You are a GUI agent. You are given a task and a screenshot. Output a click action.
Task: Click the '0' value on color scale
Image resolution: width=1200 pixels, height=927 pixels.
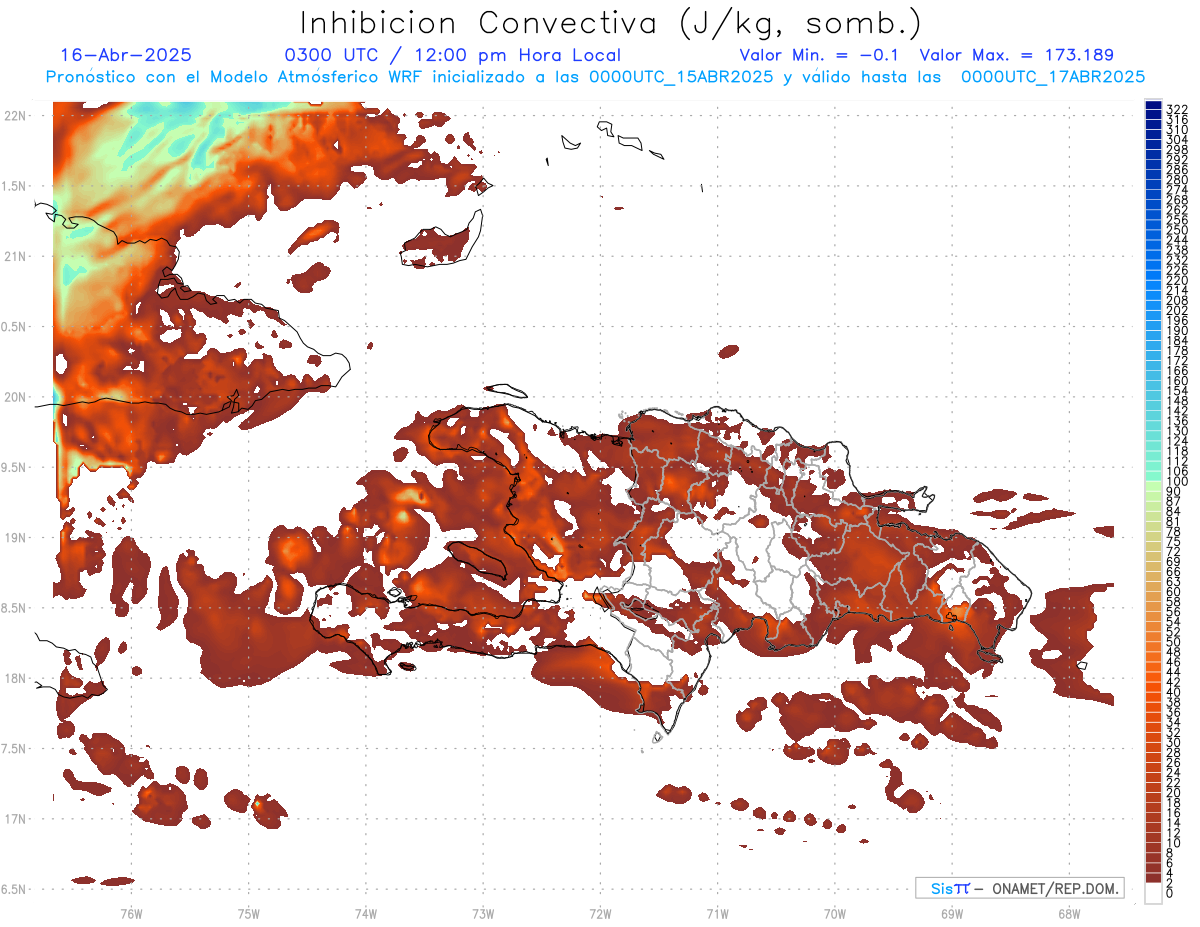tap(1170, 894)
